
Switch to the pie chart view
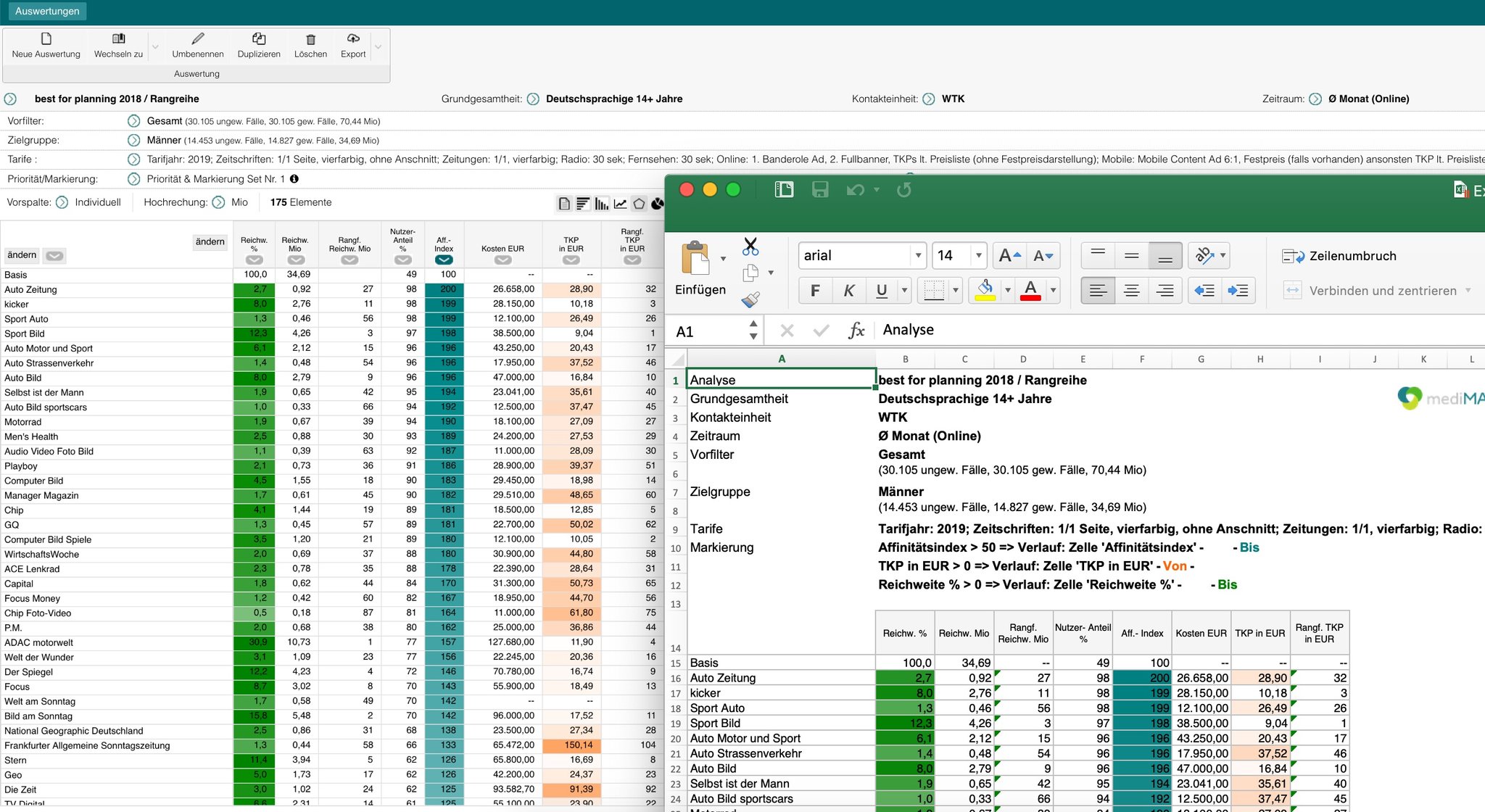coord(657,204)
